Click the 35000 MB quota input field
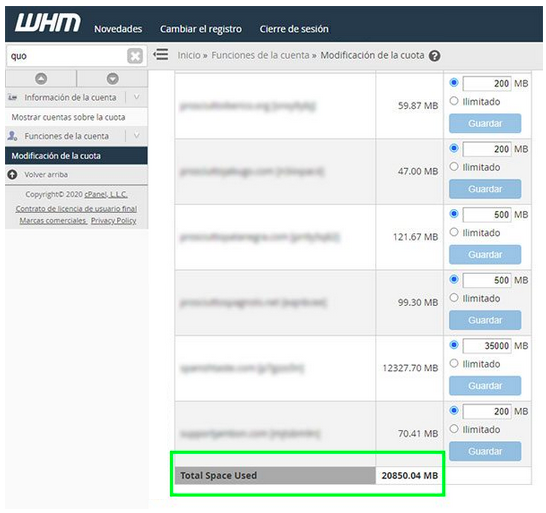Image resolution: width=546 pixels, height=513 pixels. click(x=487, y=346)
